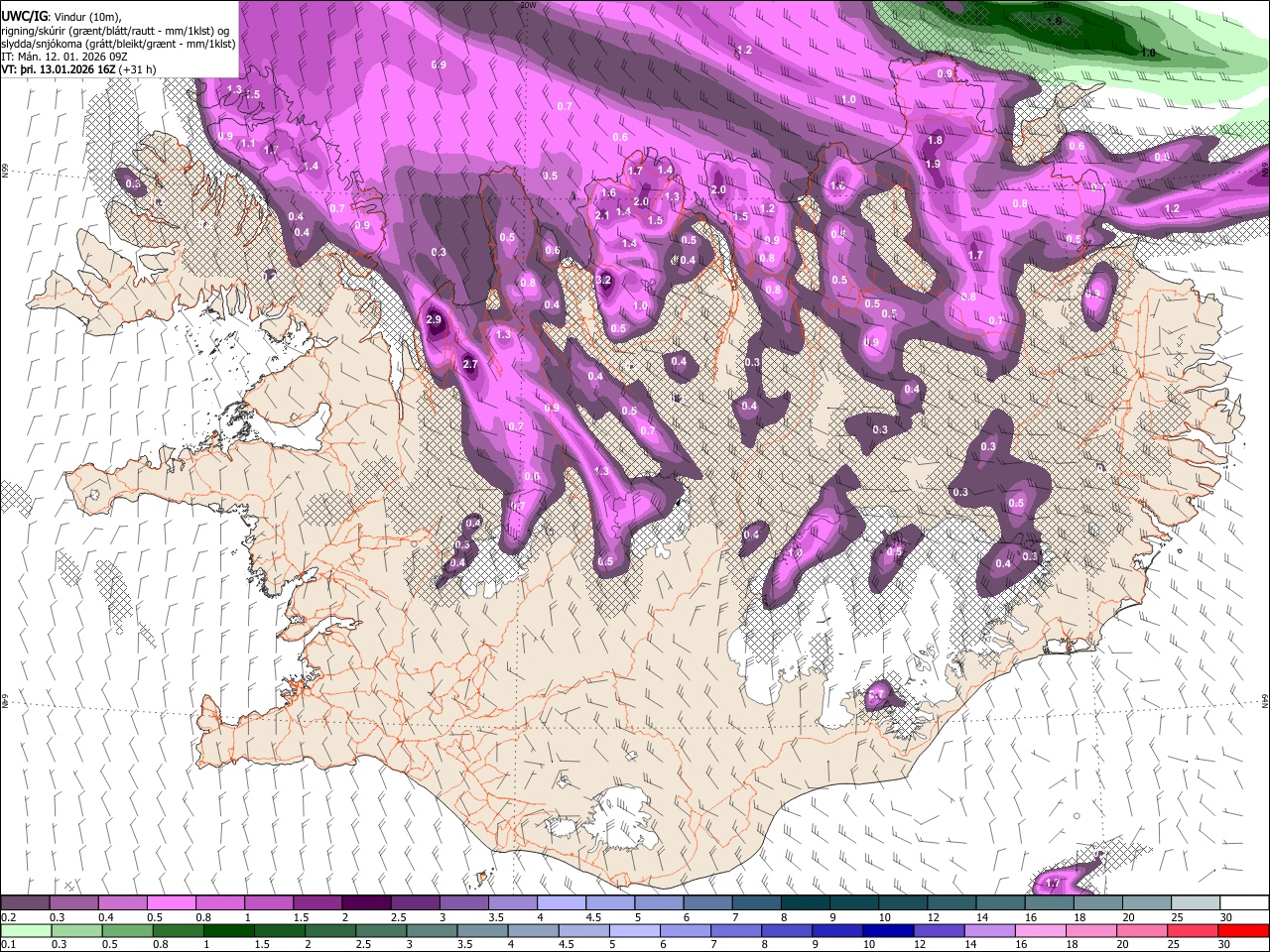Click the '25' label under the lower legend row
The height and width of the screenshot is (952, 1270).
[1176, 944]
